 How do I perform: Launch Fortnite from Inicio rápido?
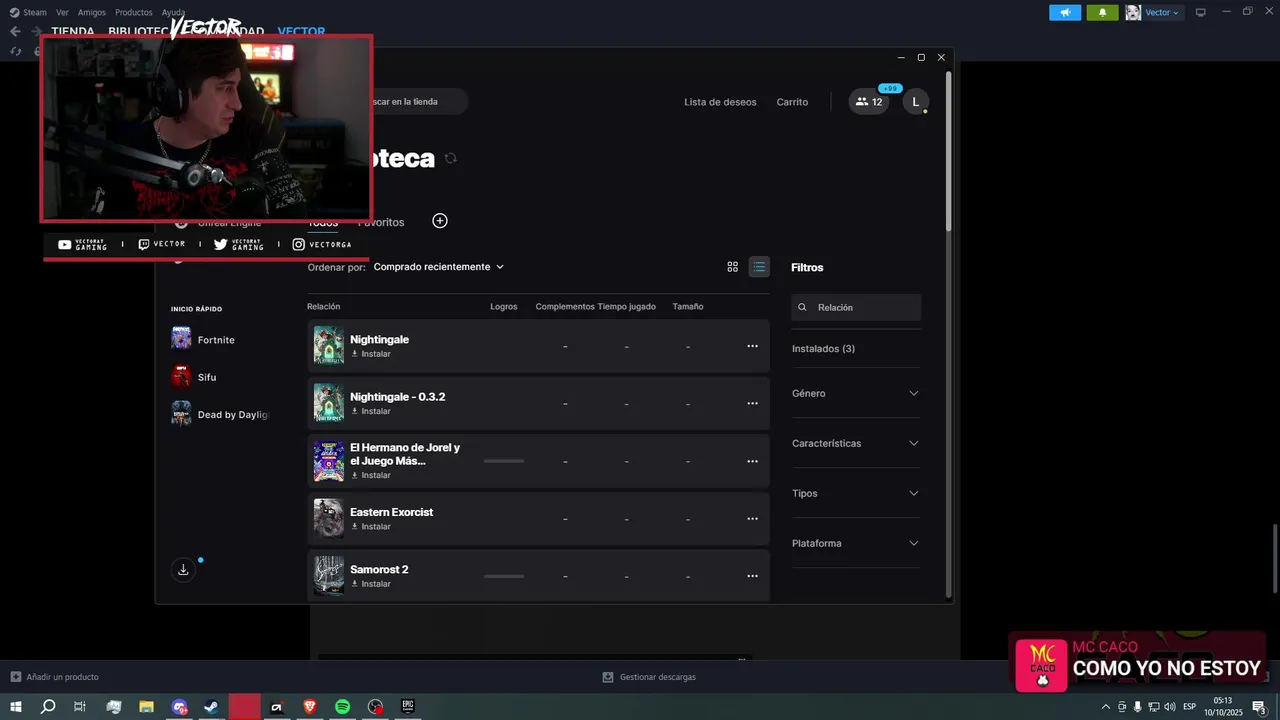(203, 340)
